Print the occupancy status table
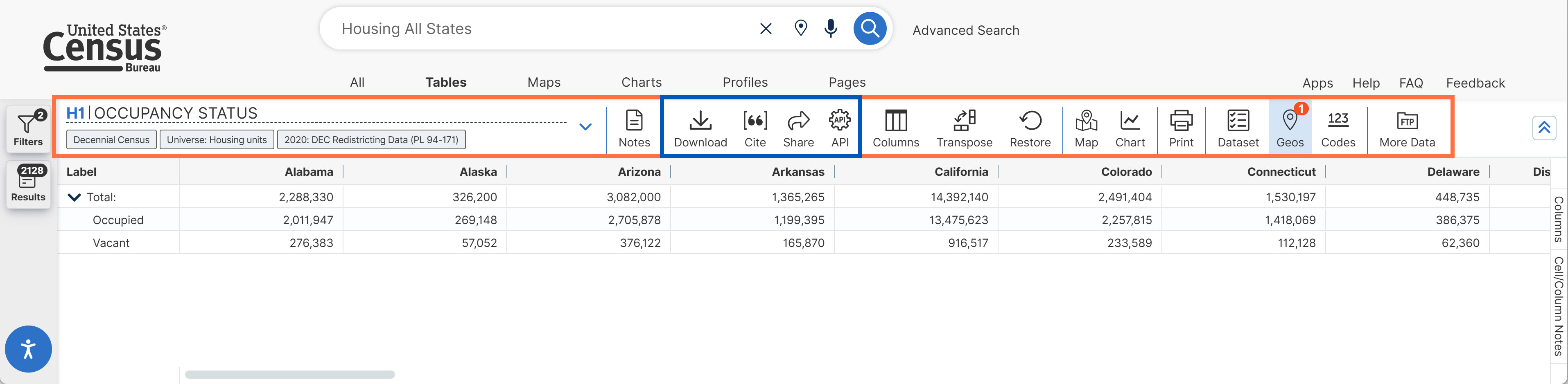Screen dimensions: 1568x384 [x=1181, y=128]
